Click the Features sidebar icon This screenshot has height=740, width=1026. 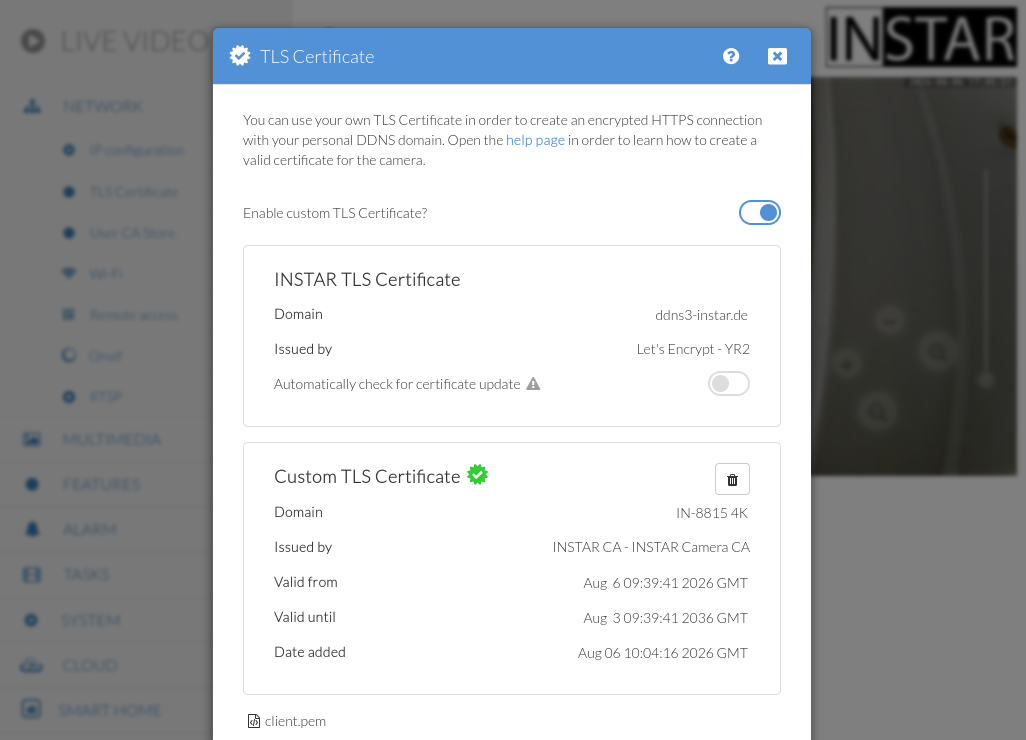point(31,484)
